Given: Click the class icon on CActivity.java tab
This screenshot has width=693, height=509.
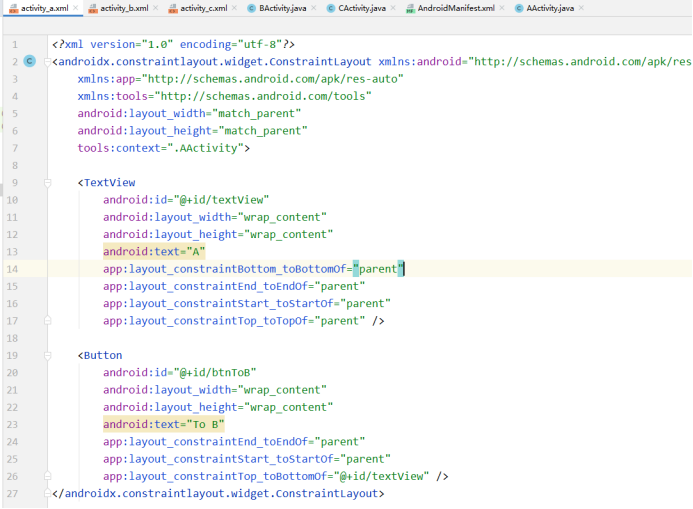Looking at the screenshot, I should click(x=331, y=8).
